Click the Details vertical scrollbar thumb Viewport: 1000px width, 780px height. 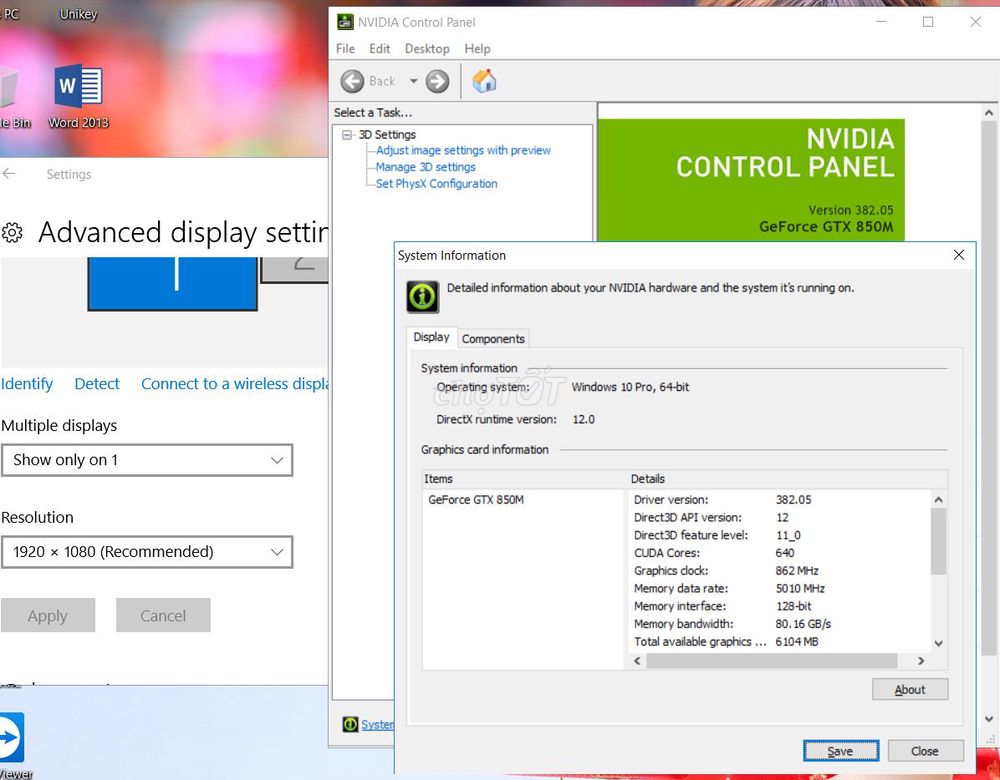click(938, 541)
